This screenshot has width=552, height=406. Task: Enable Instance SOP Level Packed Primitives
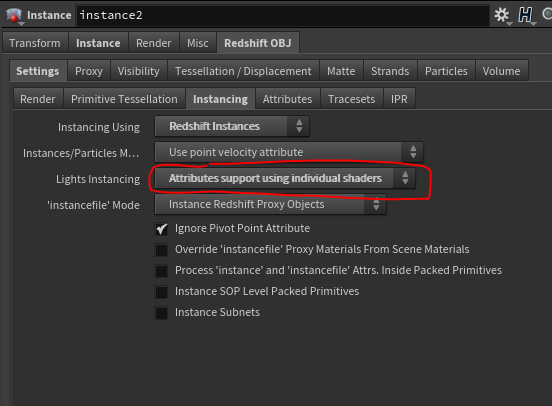click(162, 292)
